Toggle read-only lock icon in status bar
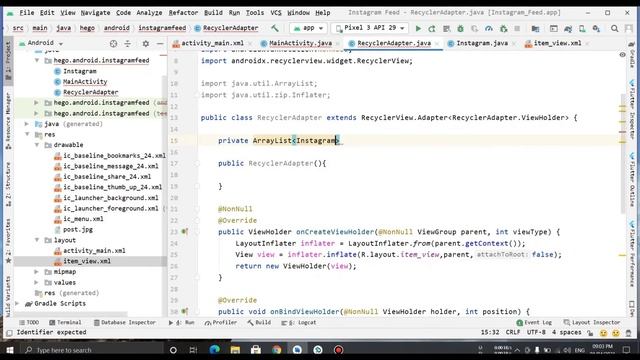 (x=590, y=333)
